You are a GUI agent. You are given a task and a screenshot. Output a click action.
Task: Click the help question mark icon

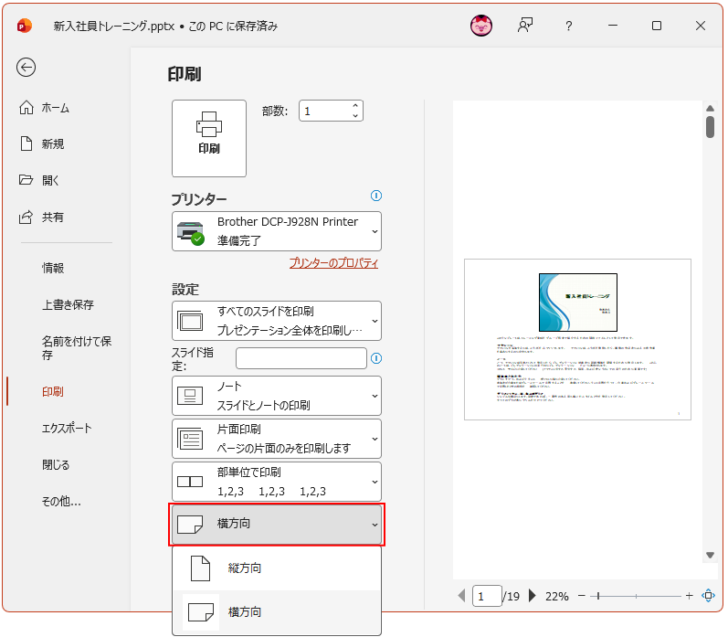569,26
